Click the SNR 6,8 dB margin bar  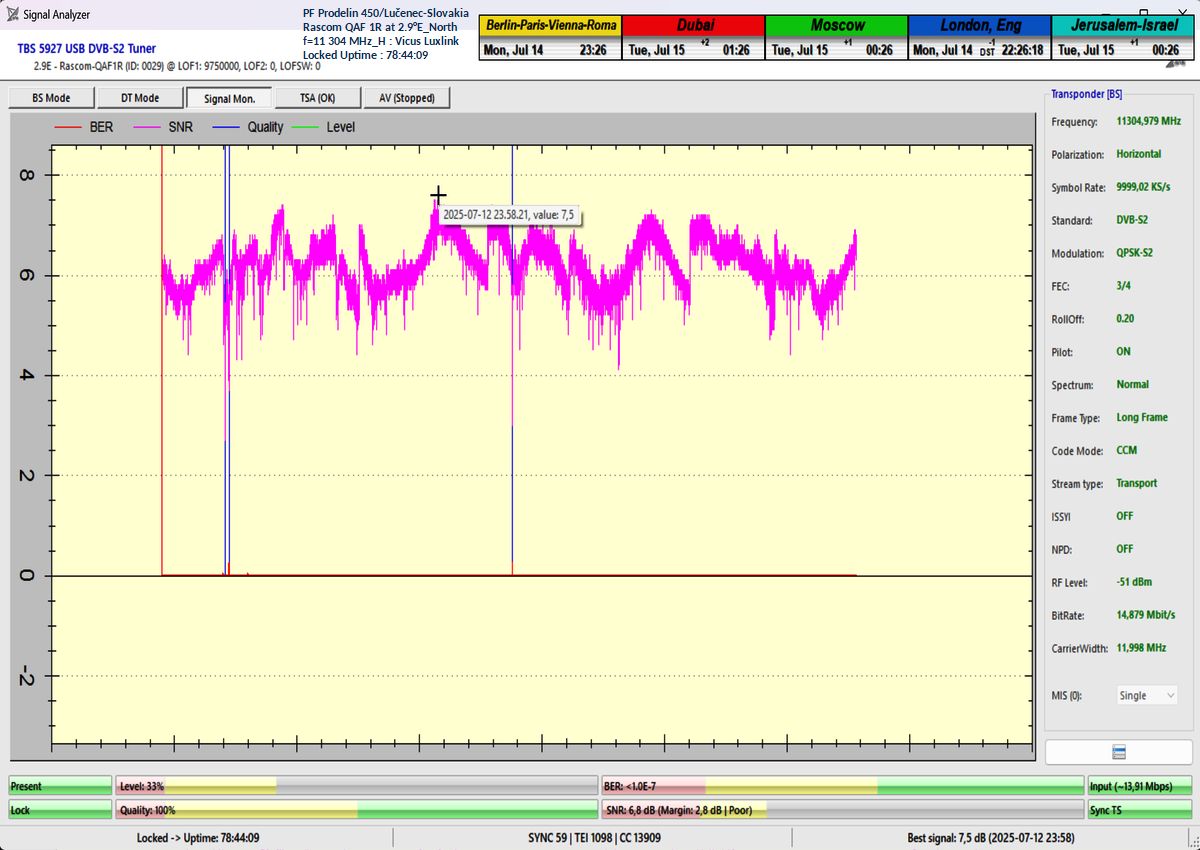[841, 810]
